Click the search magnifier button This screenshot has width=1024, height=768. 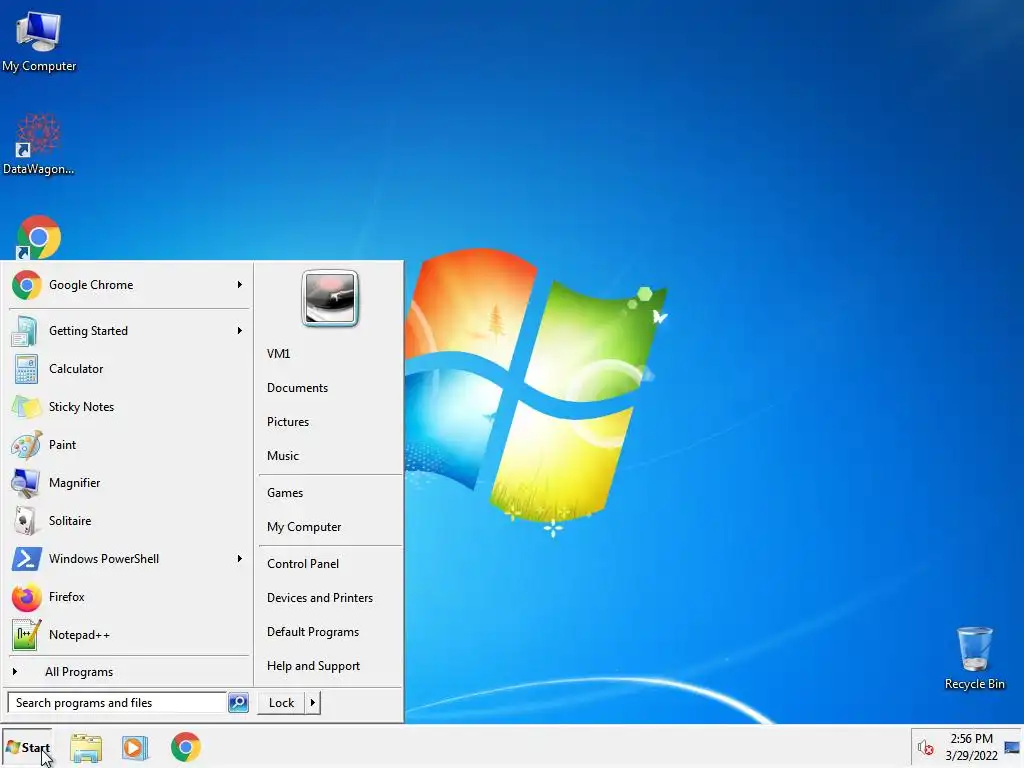coord(238,703)
